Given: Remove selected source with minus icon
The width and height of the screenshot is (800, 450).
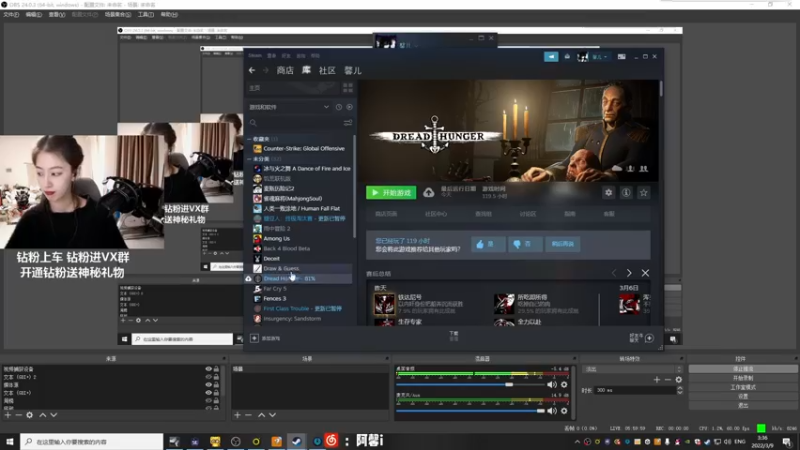Looking at the screenshot, I should (x=18, y=415).
